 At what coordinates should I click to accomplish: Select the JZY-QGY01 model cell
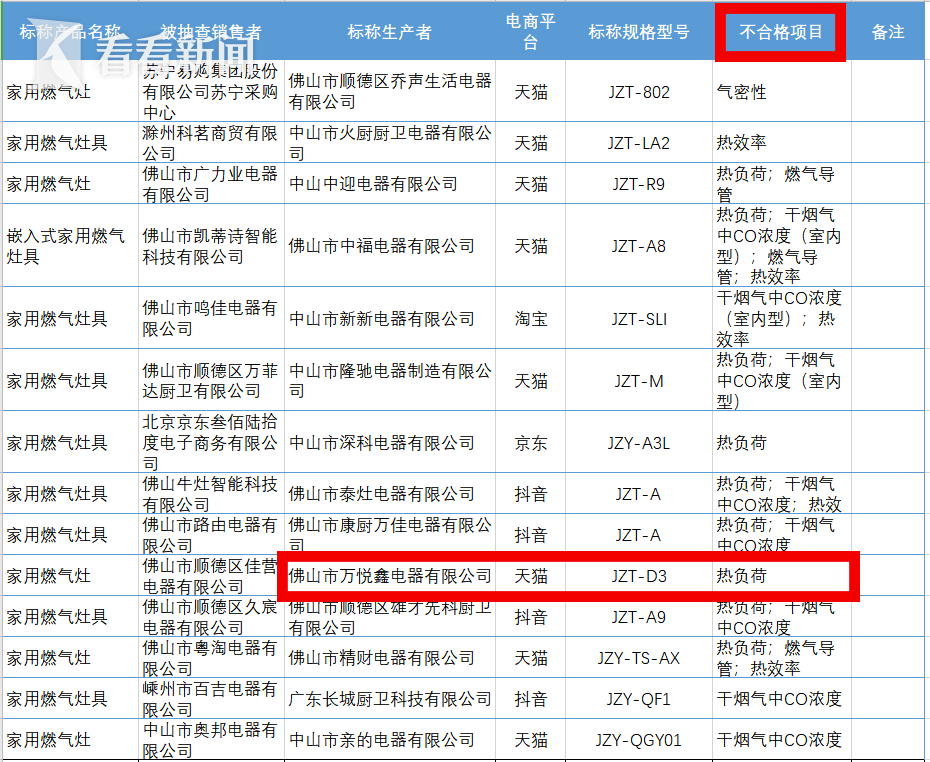coord(639,740)
